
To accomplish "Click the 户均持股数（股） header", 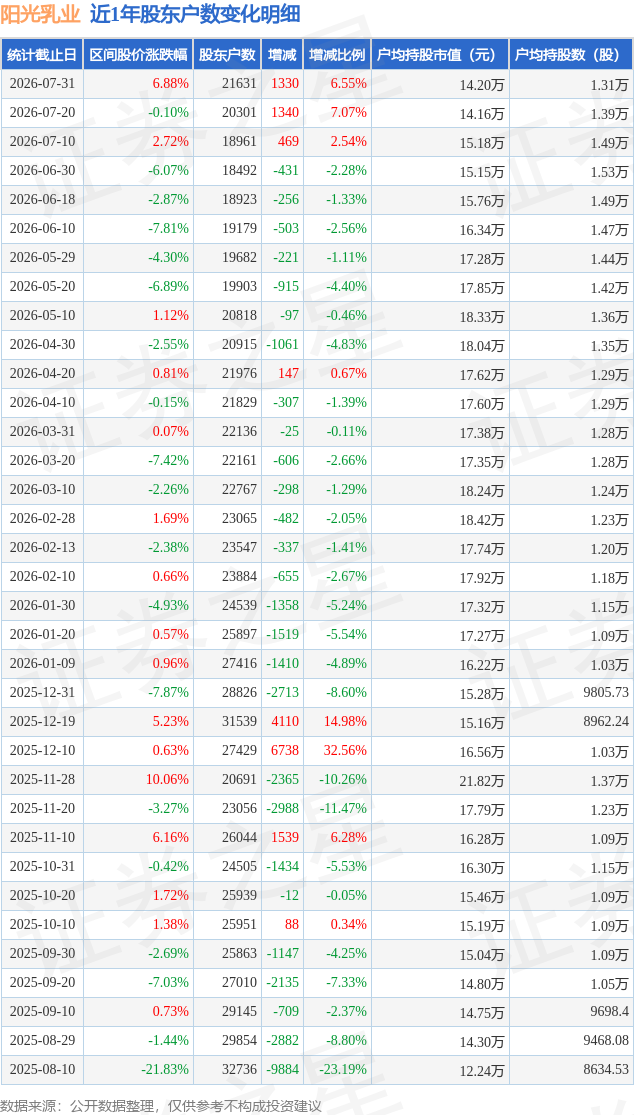I will [571, 55].
